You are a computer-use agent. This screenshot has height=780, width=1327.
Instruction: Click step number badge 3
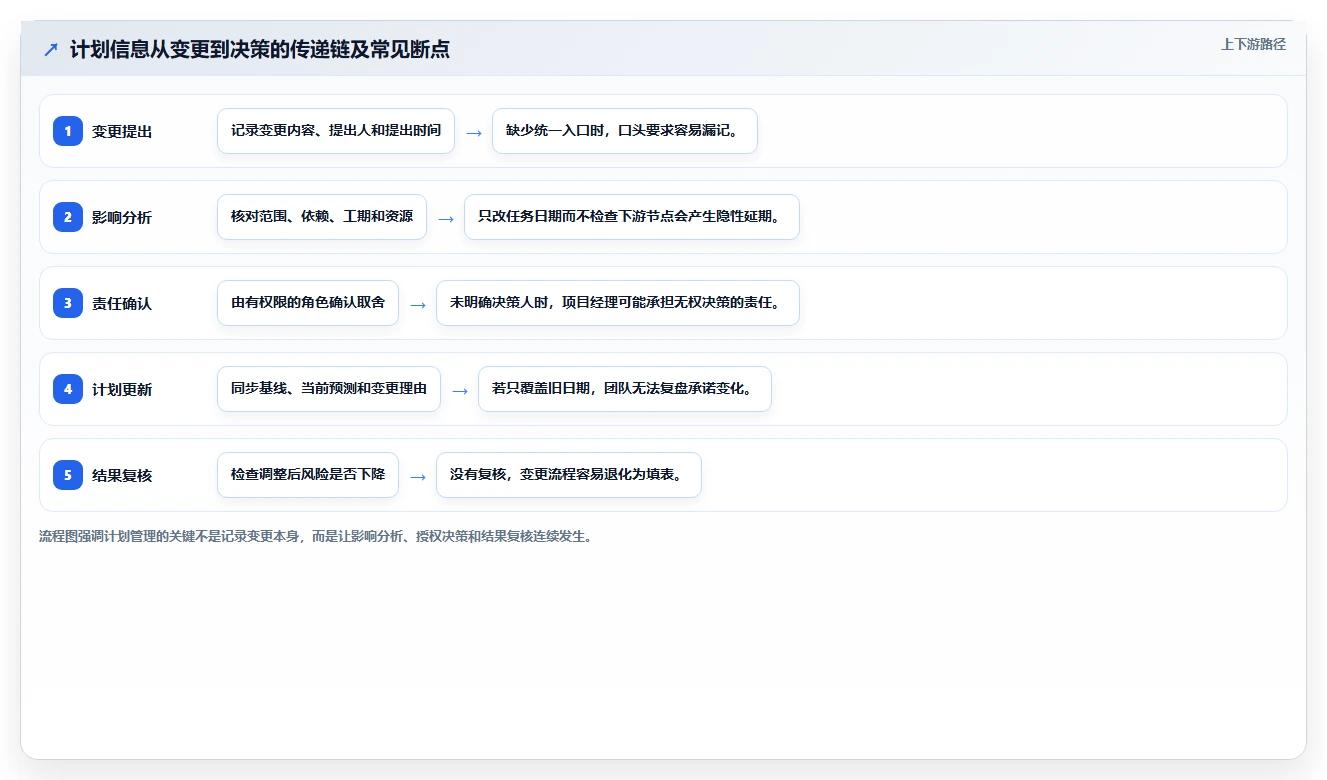(68, 302)
